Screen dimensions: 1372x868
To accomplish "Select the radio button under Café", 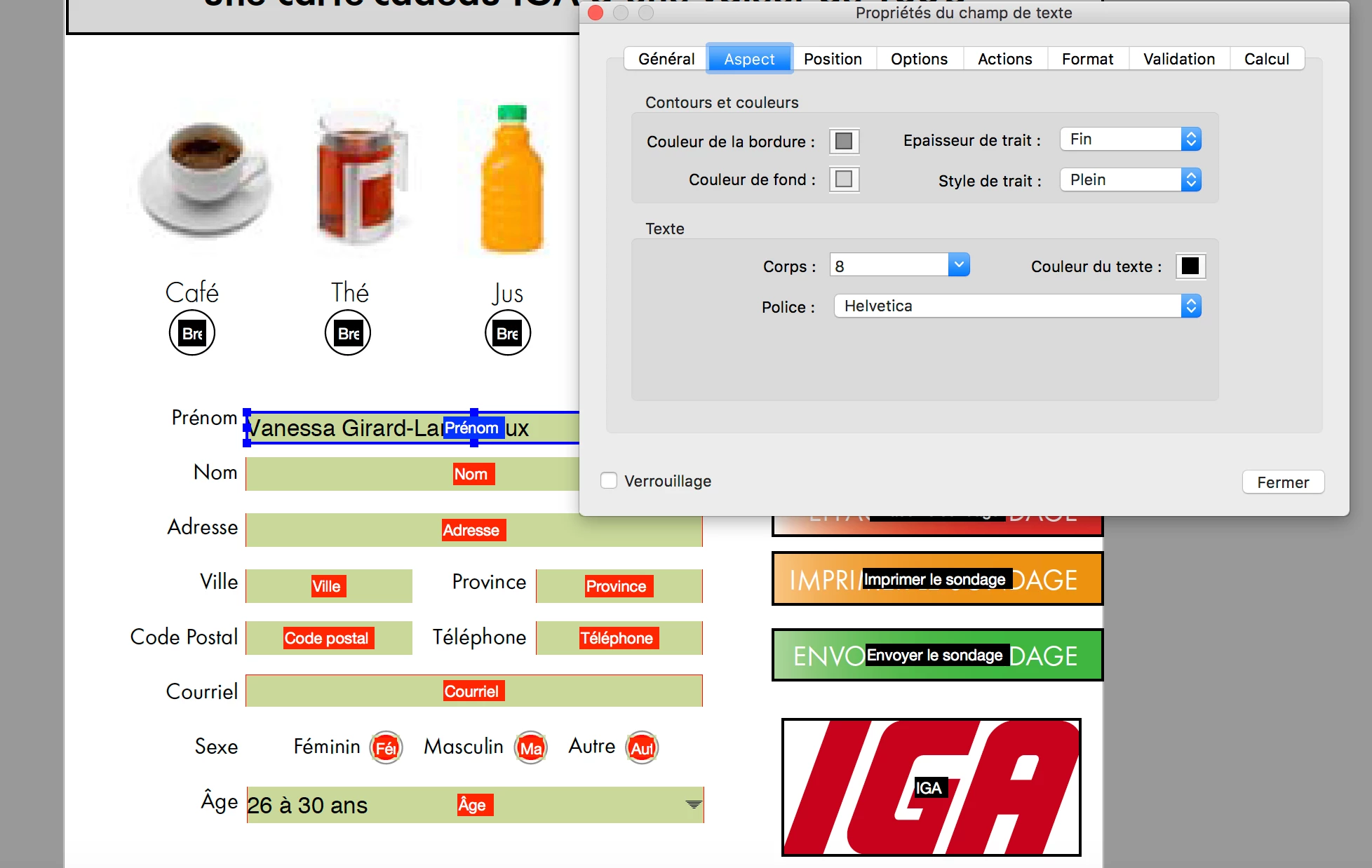I will click(x=192, y=333).
